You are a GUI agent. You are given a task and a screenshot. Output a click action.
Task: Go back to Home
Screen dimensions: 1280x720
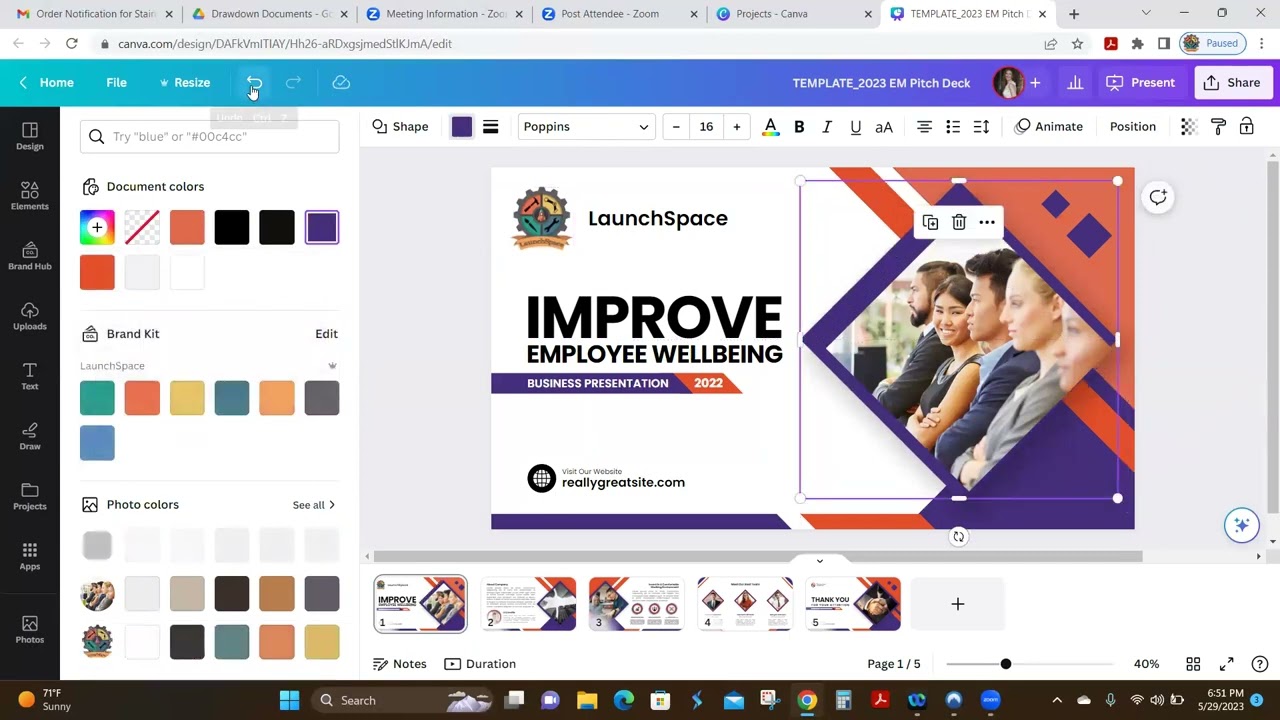(x=46, y=83)
